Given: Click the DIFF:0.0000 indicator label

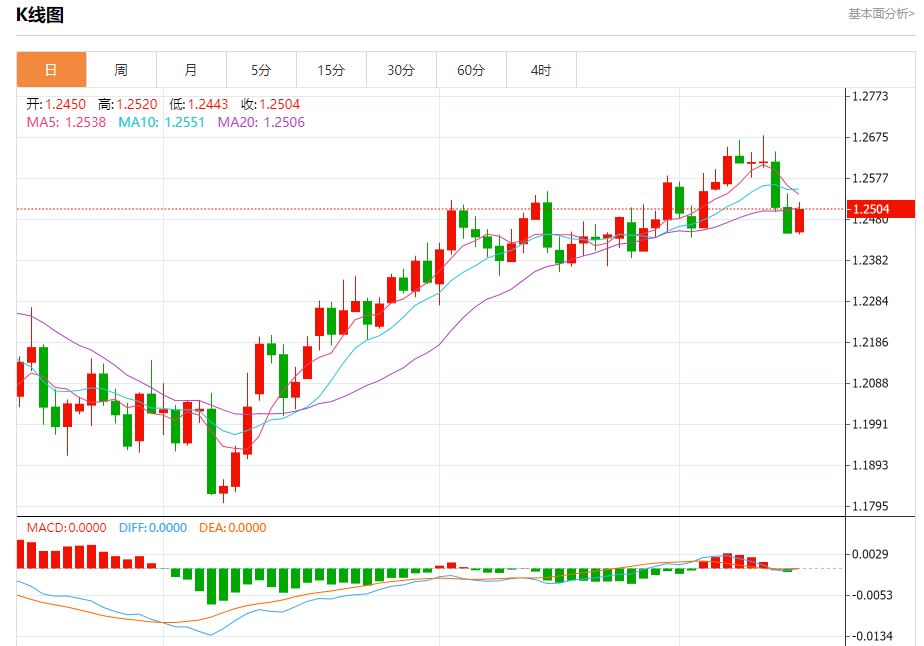Looking at the screenshot, I should coord(153,528).
